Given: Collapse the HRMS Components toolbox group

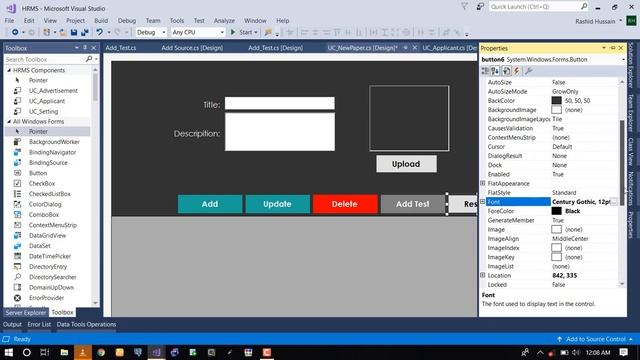Looking at the screenshot, I should tap(9, 70).
